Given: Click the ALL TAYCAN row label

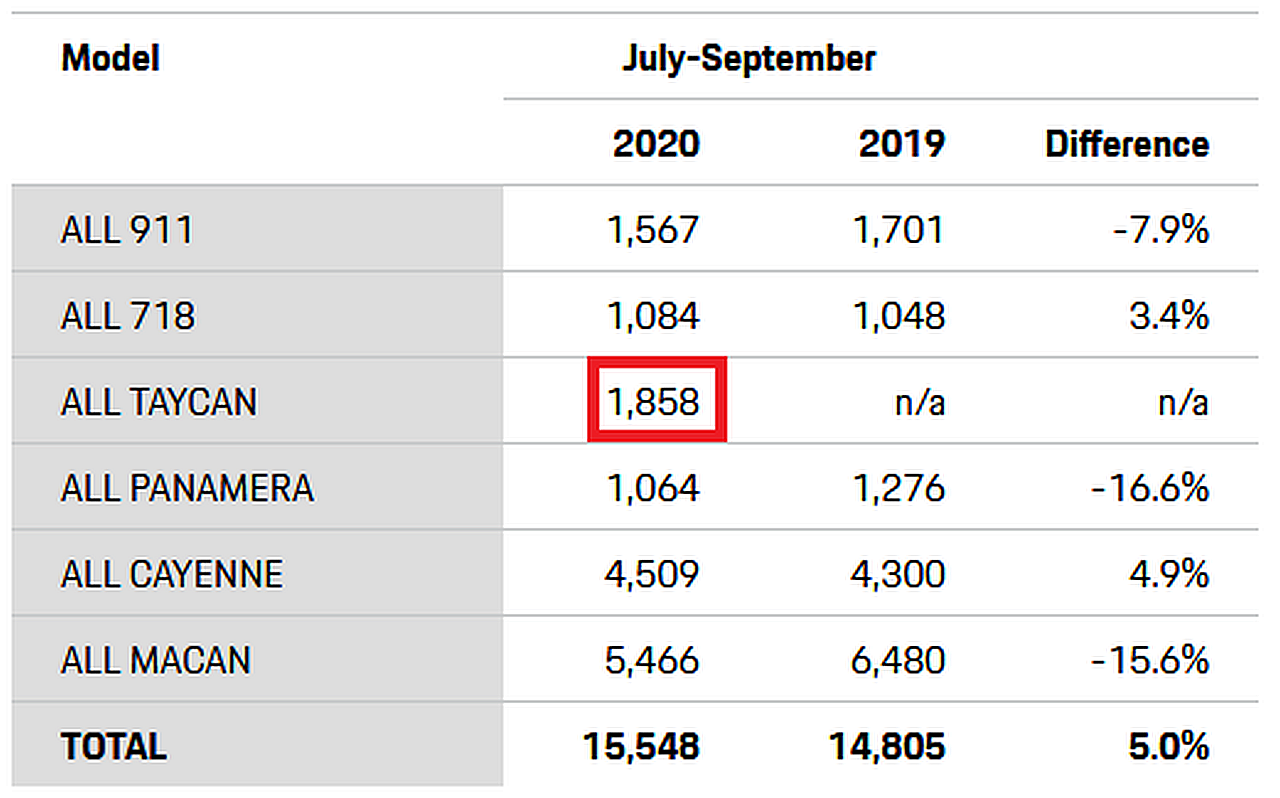Looking at the screenshot, I should [159, 402].
